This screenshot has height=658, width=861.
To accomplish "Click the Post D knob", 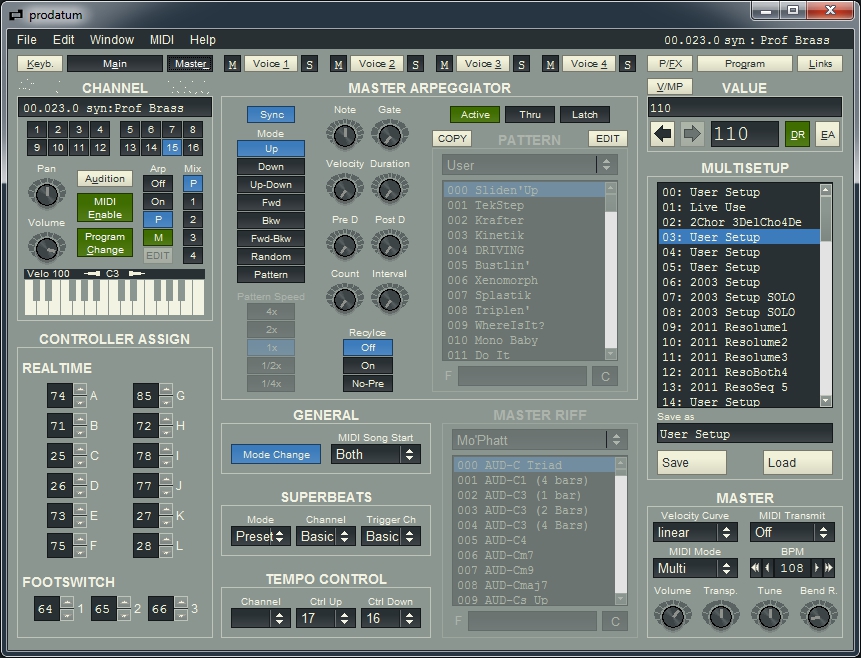I will click(389, 244).
